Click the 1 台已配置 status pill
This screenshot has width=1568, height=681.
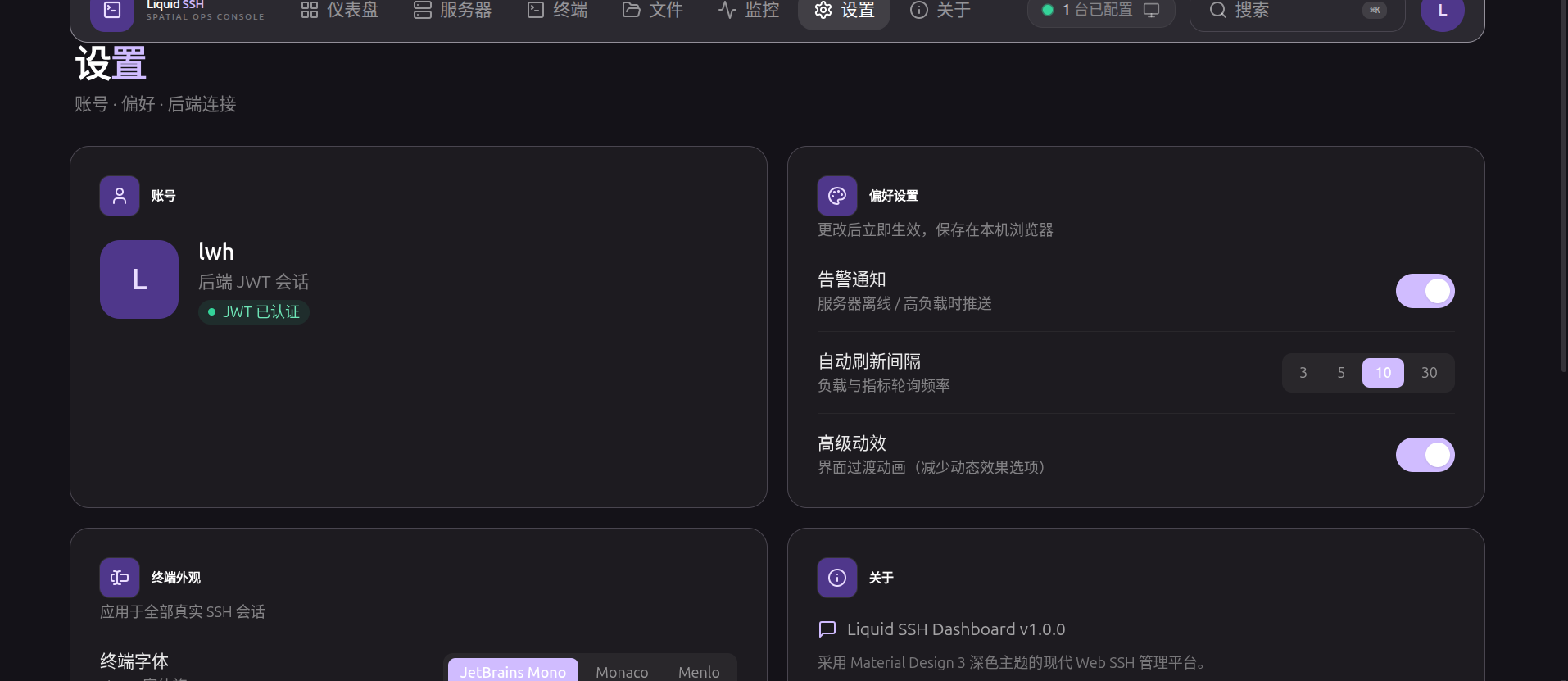1101,11
